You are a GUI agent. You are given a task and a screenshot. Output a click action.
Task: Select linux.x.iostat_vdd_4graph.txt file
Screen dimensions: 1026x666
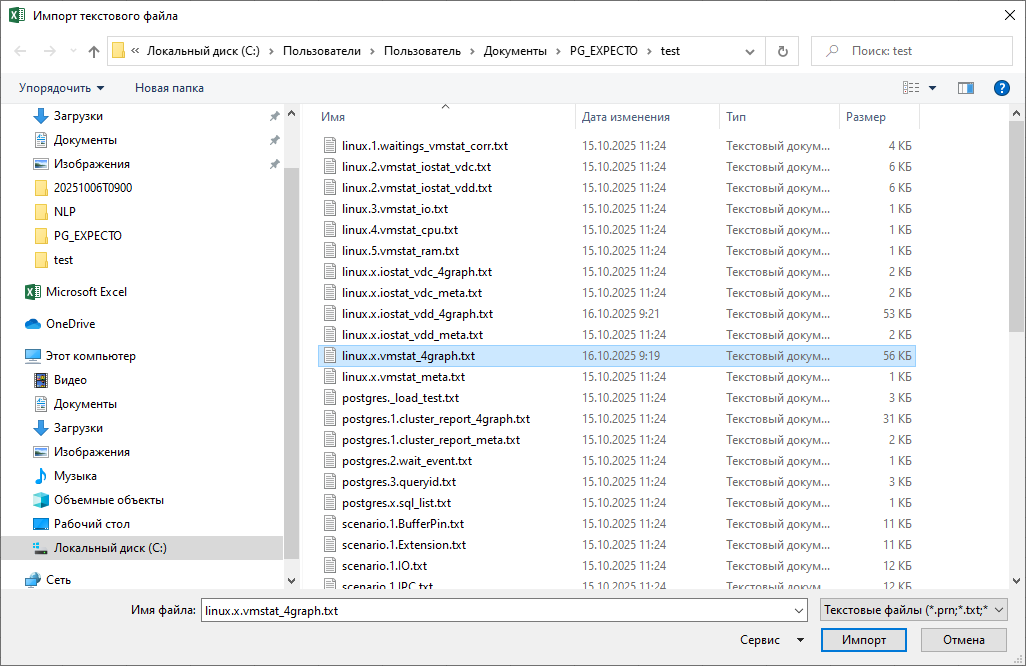click(417, 314)
